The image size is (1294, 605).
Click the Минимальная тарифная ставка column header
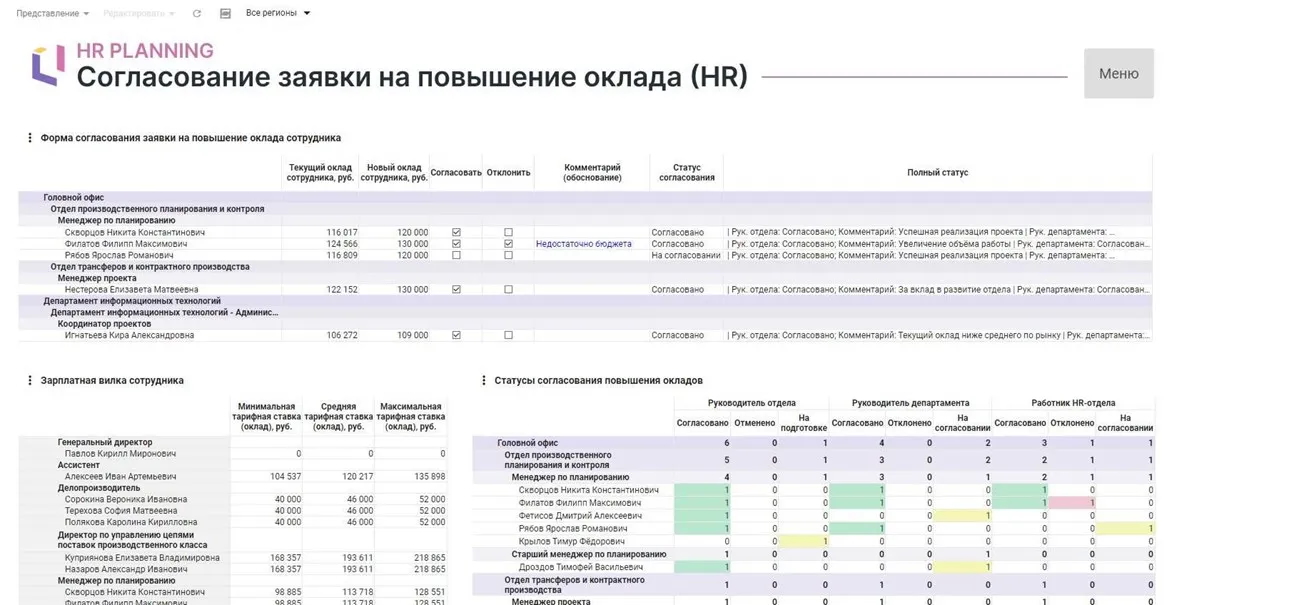tap(266, 416)
